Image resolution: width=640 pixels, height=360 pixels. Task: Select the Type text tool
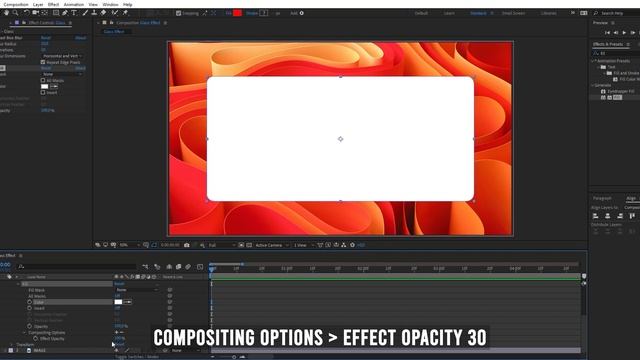tap(74, 13)
